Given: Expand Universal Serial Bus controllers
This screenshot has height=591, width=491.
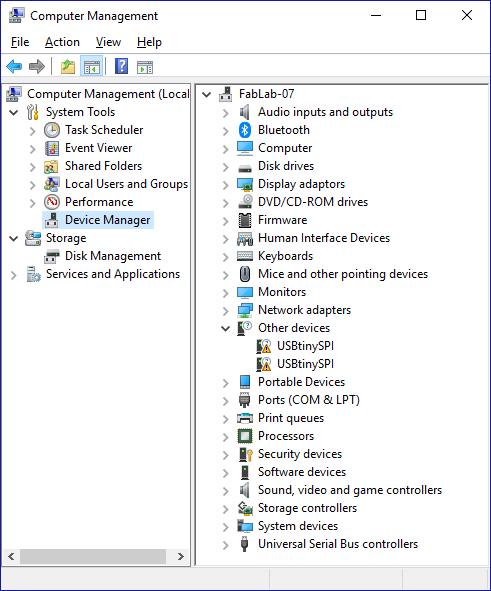Looking at the screenshot, I should (x=225, y=545).
